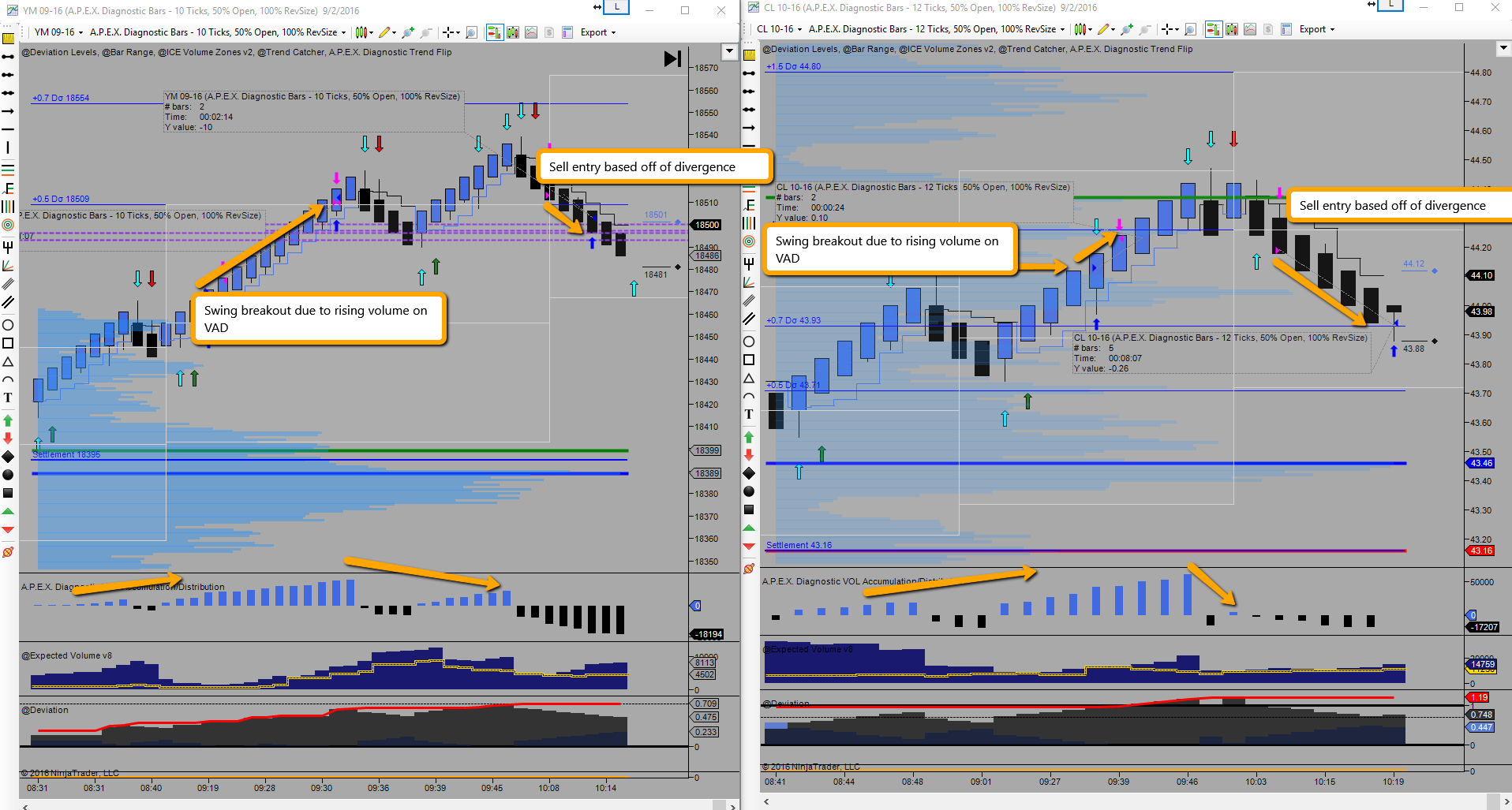Image resolution: width=1512 pixels, height=810 pixels.
Task: Click +1.5 Dσ 44.80 label in CL chart
Action: tap(793, 66)
